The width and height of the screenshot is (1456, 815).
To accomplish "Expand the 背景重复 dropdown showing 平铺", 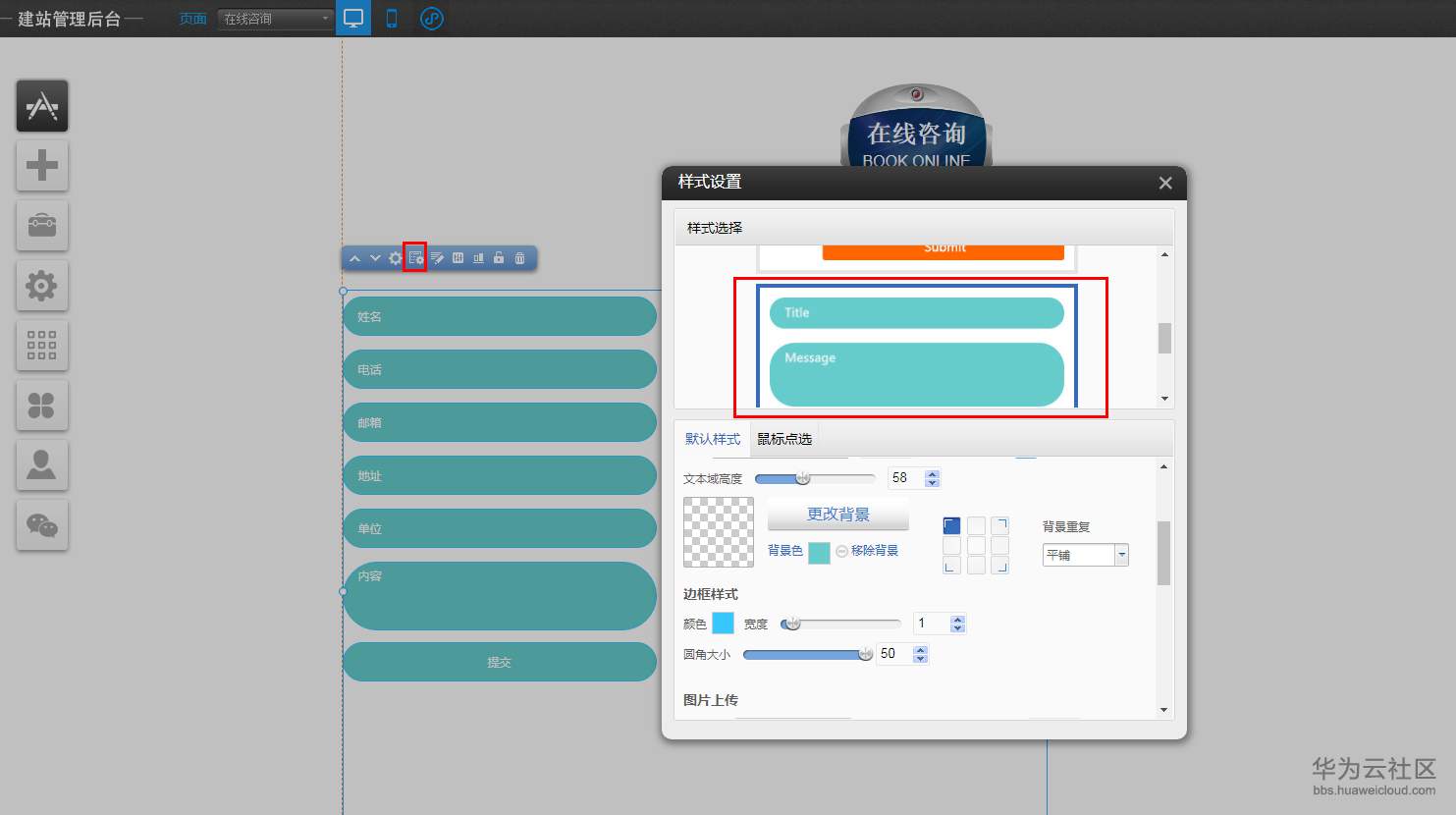I will click(x=1085, y=555).
